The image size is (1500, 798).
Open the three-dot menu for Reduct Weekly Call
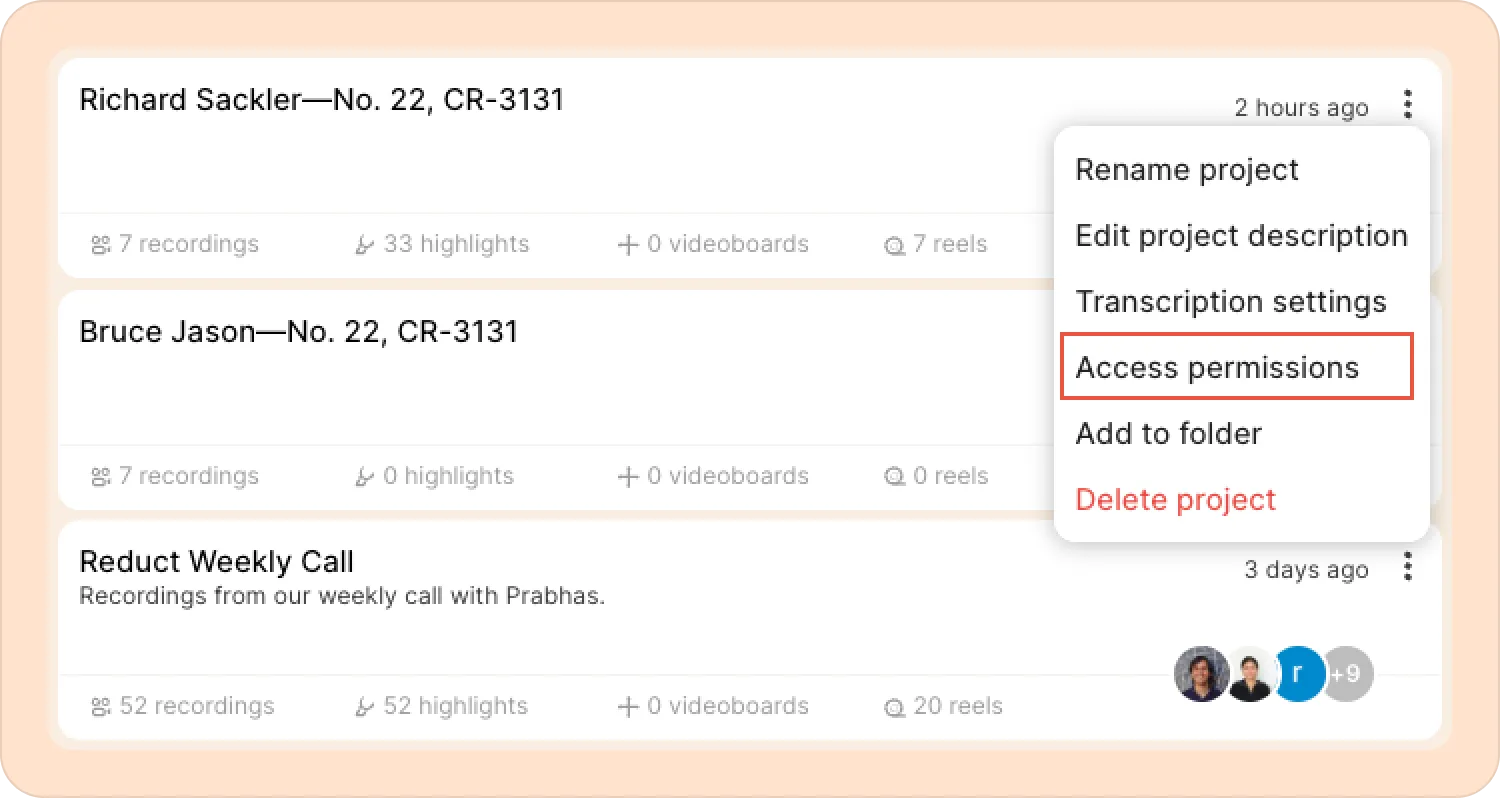pos(1408,567)
